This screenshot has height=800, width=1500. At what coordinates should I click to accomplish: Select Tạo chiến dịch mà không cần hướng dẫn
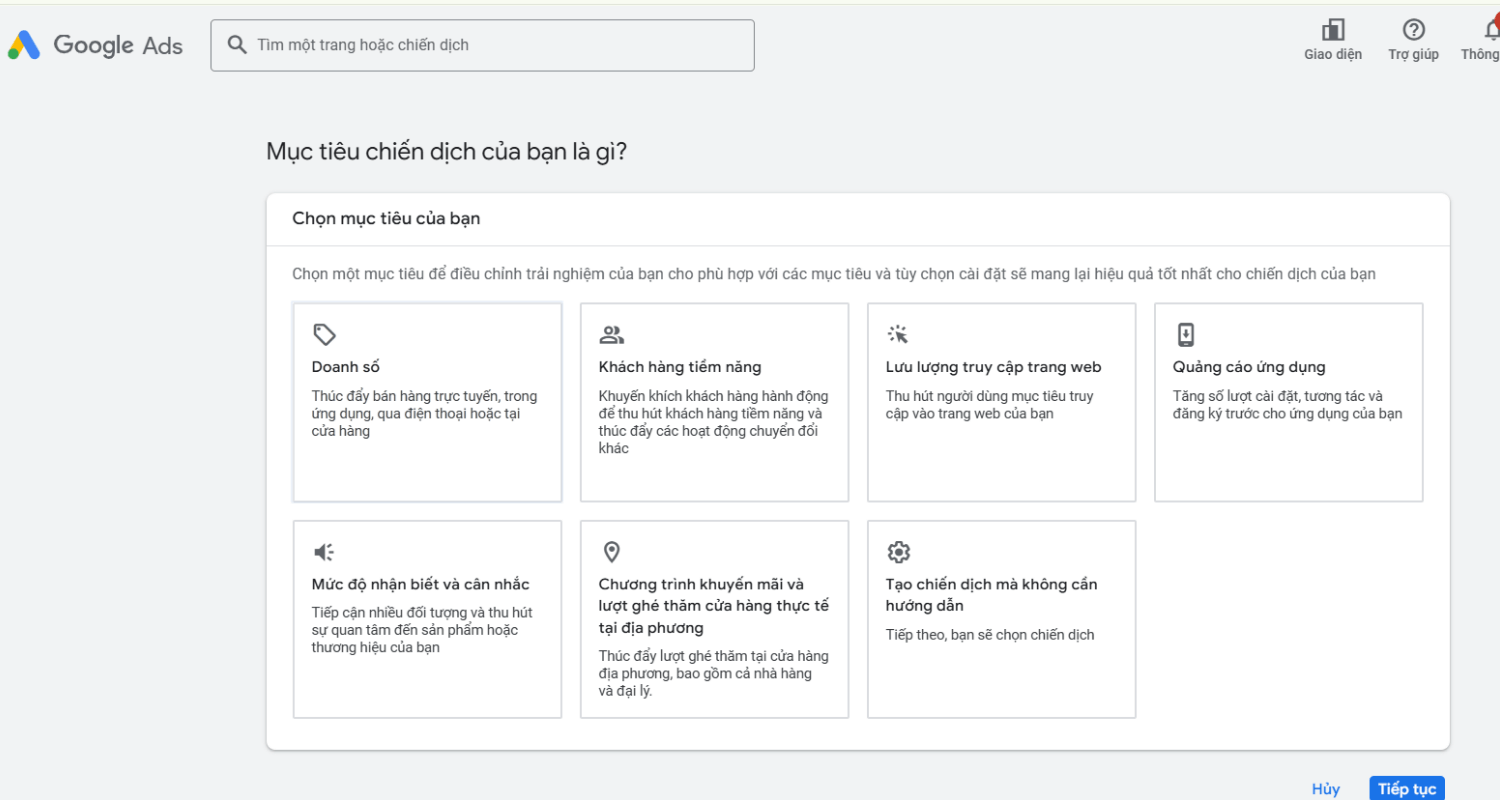point(1001,619)
